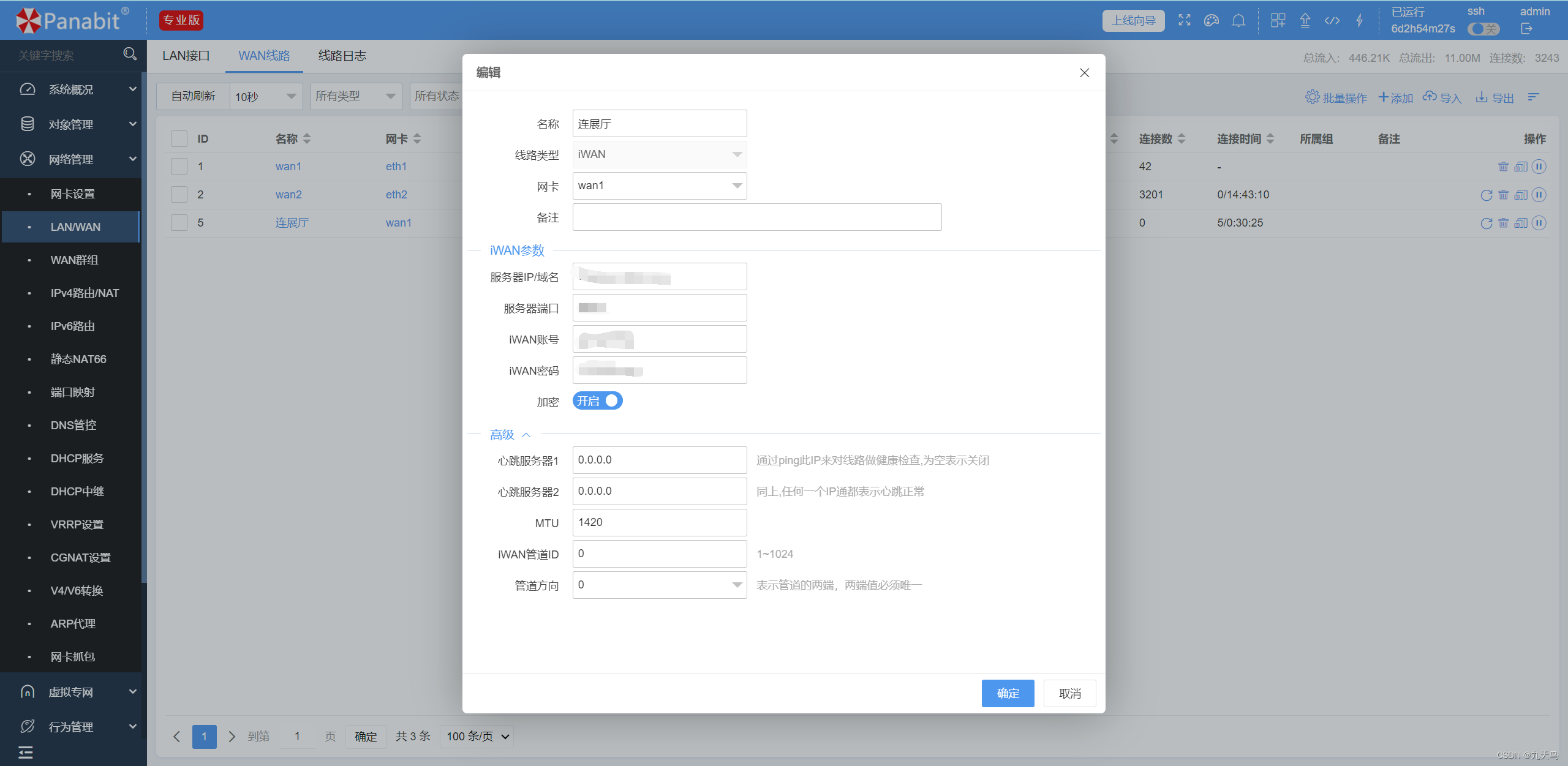This screenshot has width=1568, height=766.
Task: Open the dashboard palette icon in header
Action: pyautogui.click(x=1211, y=21)
